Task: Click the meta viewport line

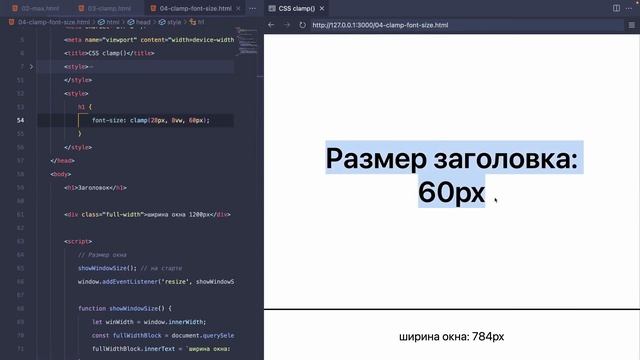Action: tap(149, 40)
